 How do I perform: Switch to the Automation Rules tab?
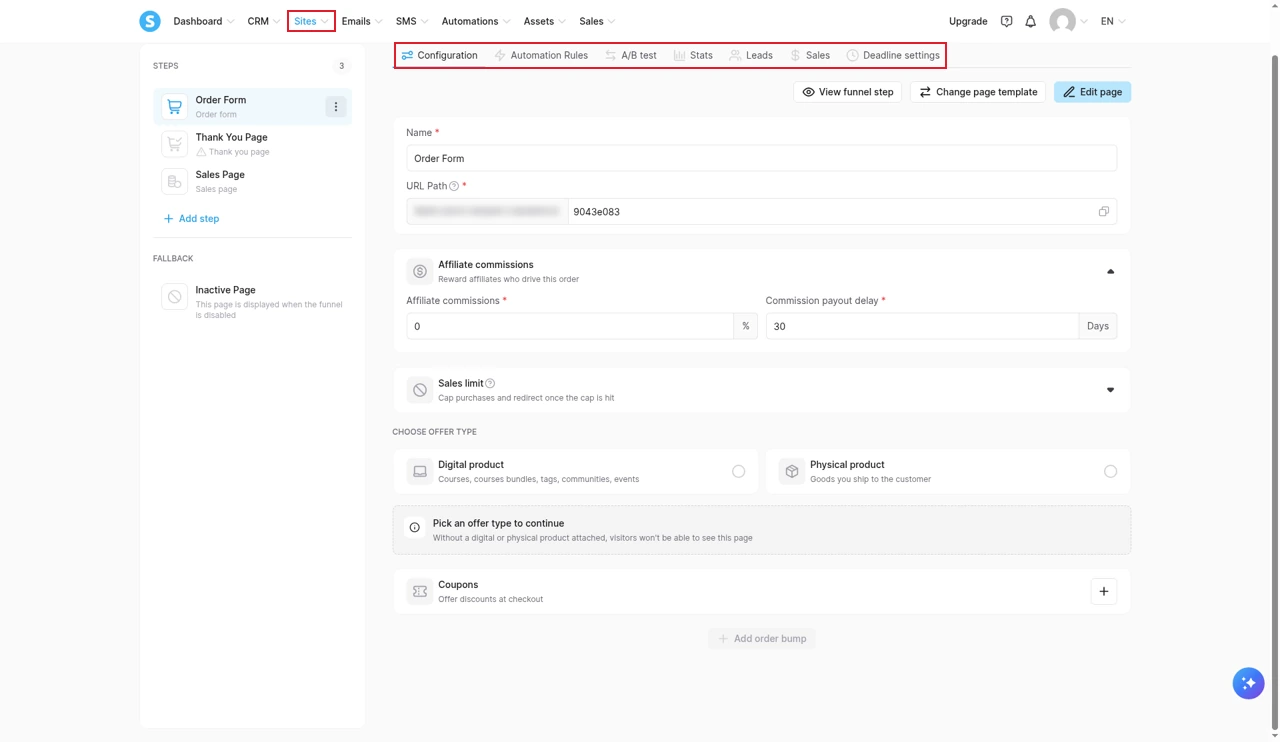point(541,55)
